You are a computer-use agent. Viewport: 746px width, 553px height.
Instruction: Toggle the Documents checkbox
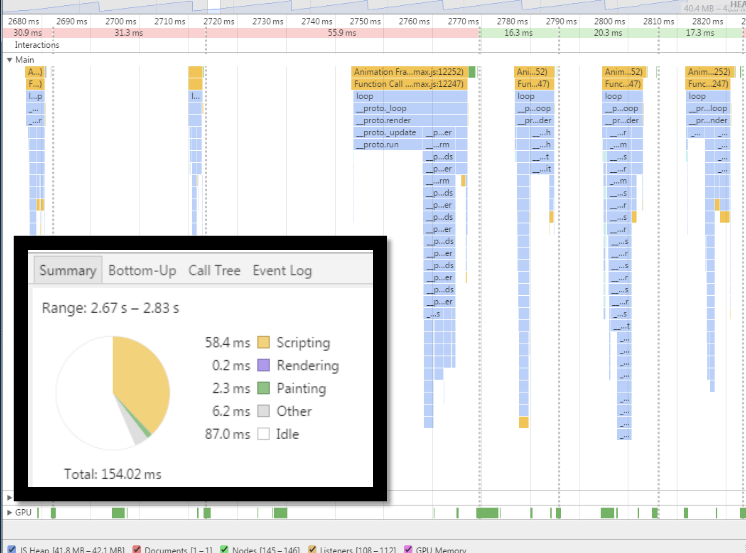coord(137,550)
